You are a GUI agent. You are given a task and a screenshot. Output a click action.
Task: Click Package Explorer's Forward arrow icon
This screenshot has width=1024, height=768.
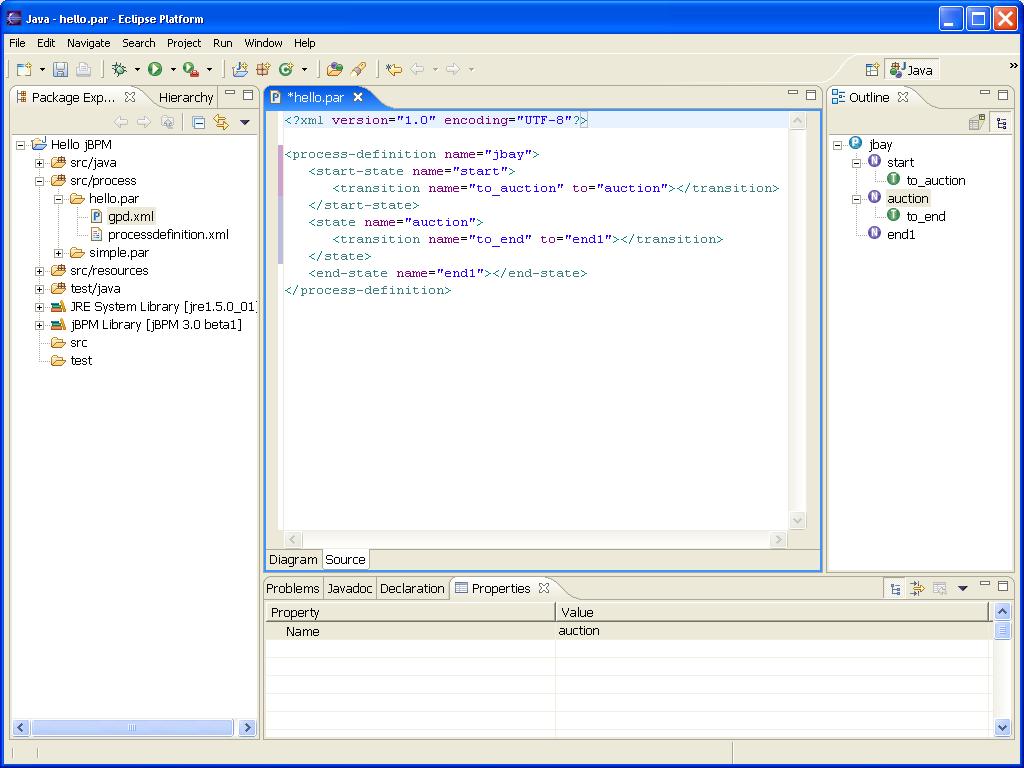click(144, 122)
